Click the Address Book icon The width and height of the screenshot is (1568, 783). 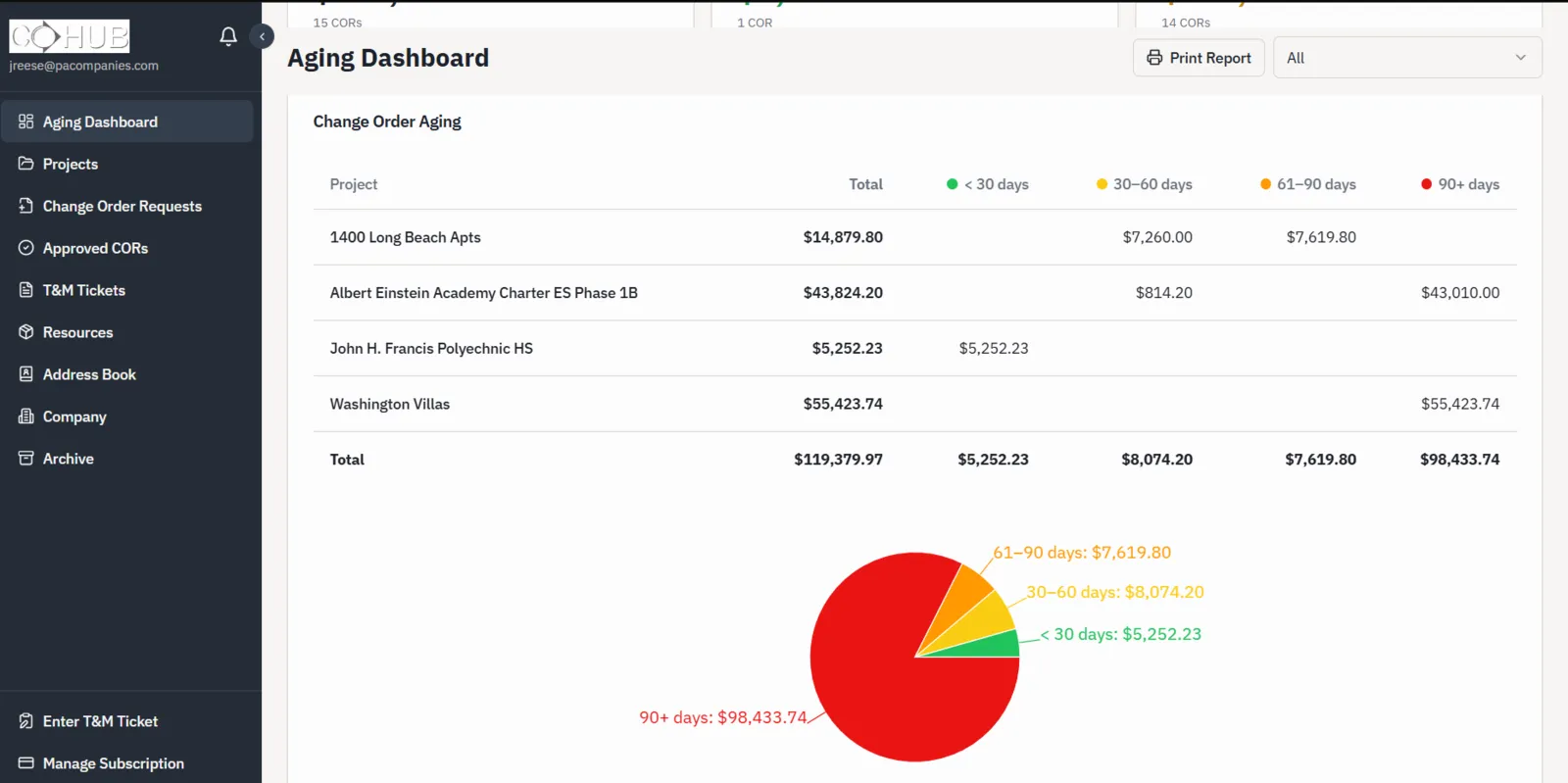pyautogui.click(x=26, y=374)
